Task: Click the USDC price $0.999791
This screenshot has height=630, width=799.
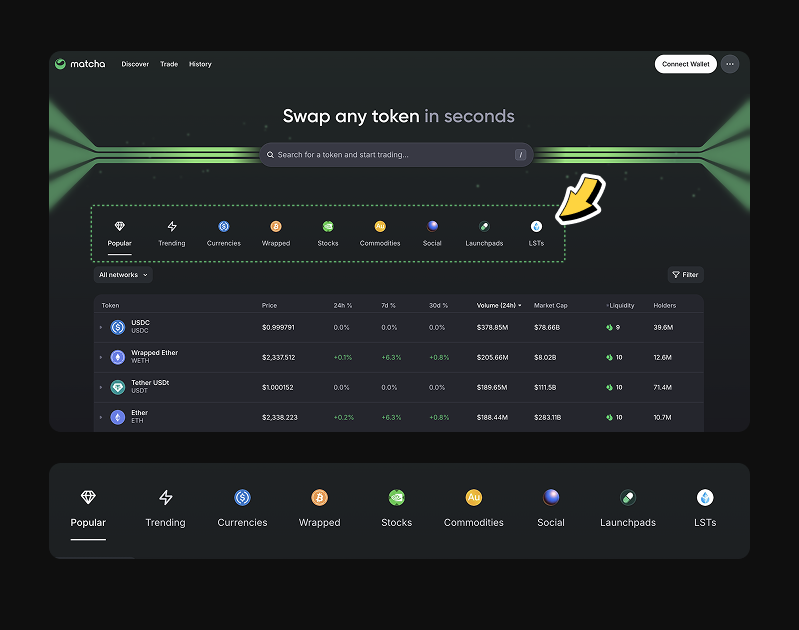Action: pos(278,327)
